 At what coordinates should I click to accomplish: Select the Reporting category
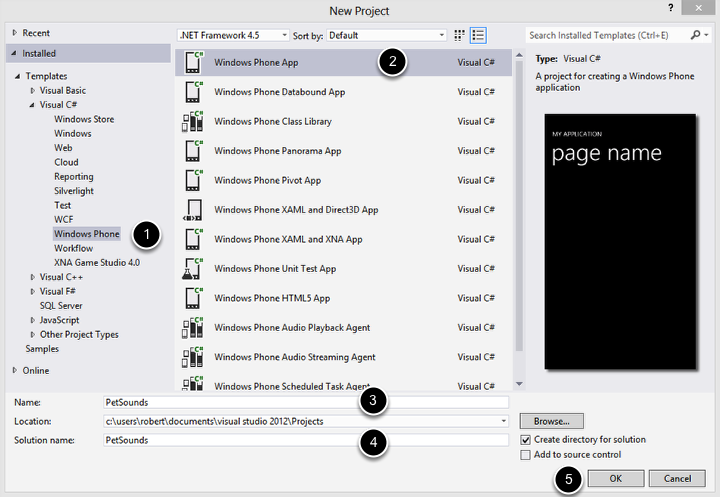(x=73, y=177)
